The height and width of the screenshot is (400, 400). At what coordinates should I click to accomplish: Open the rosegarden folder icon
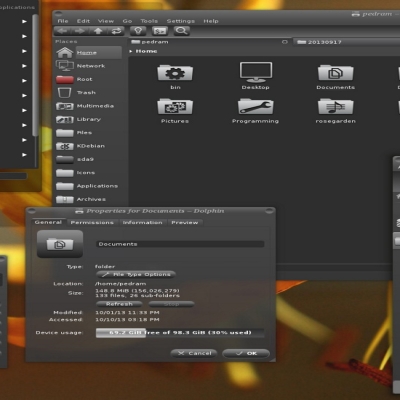[x=335, y=107]
